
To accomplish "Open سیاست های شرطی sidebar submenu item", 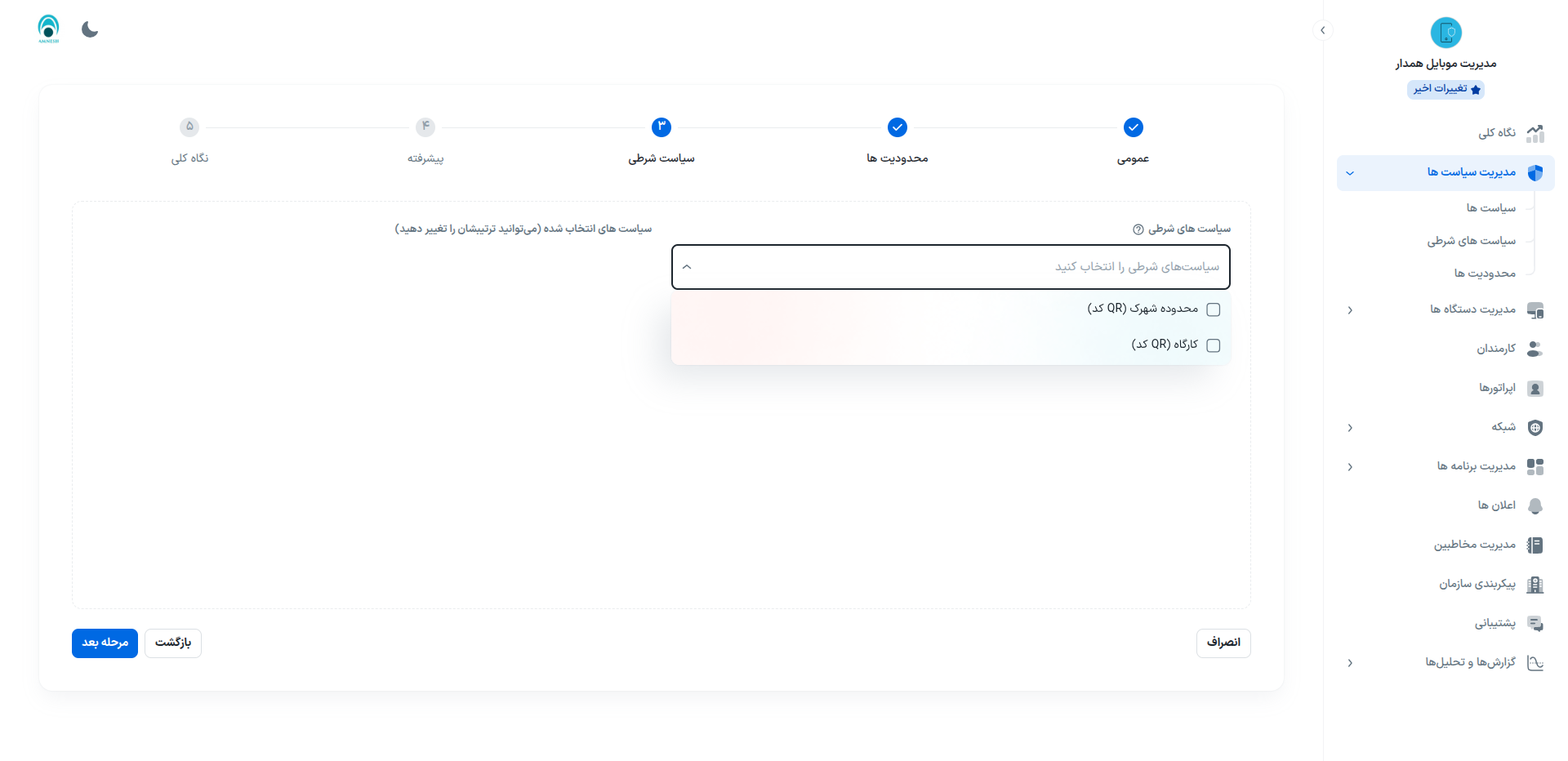I will click(x=1471, y=241).
